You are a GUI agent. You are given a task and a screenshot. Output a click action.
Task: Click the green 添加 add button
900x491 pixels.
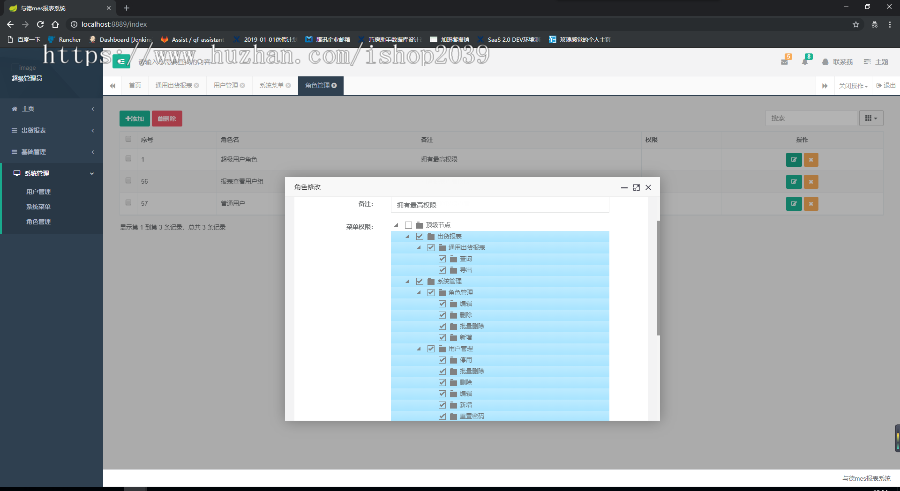pos(134,118)
